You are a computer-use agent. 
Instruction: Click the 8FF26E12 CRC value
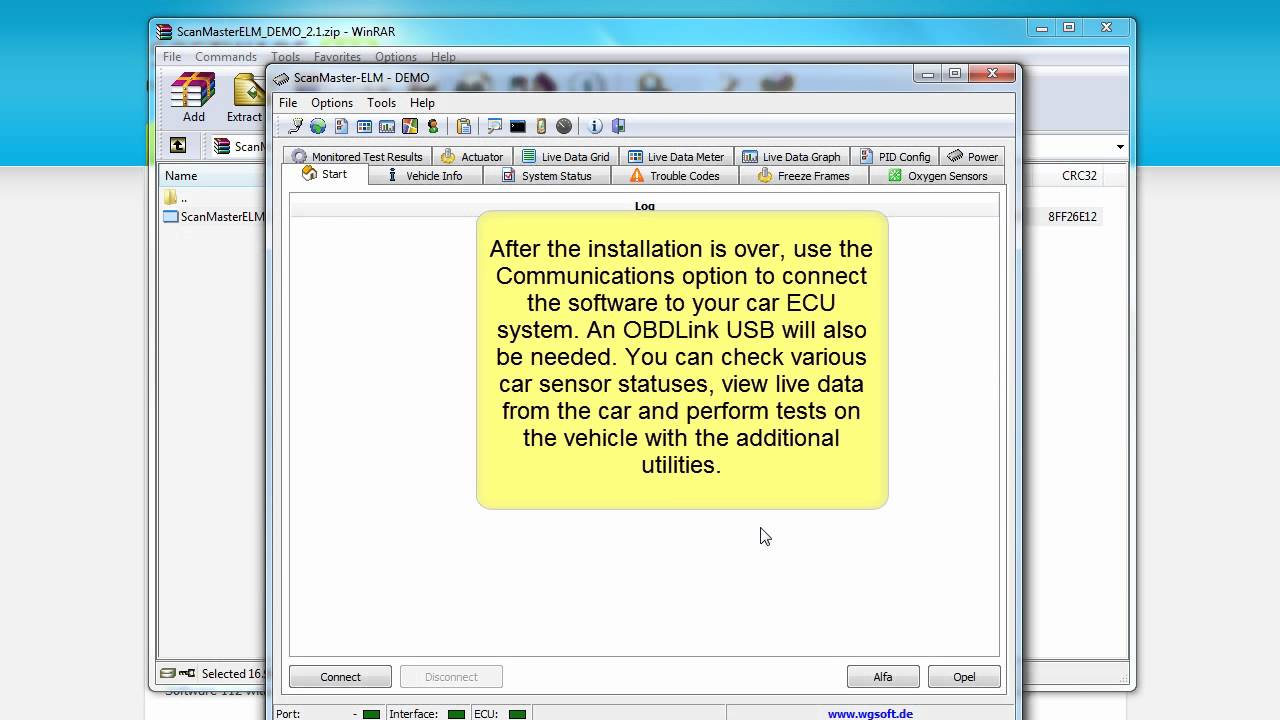coord(1072,217)
